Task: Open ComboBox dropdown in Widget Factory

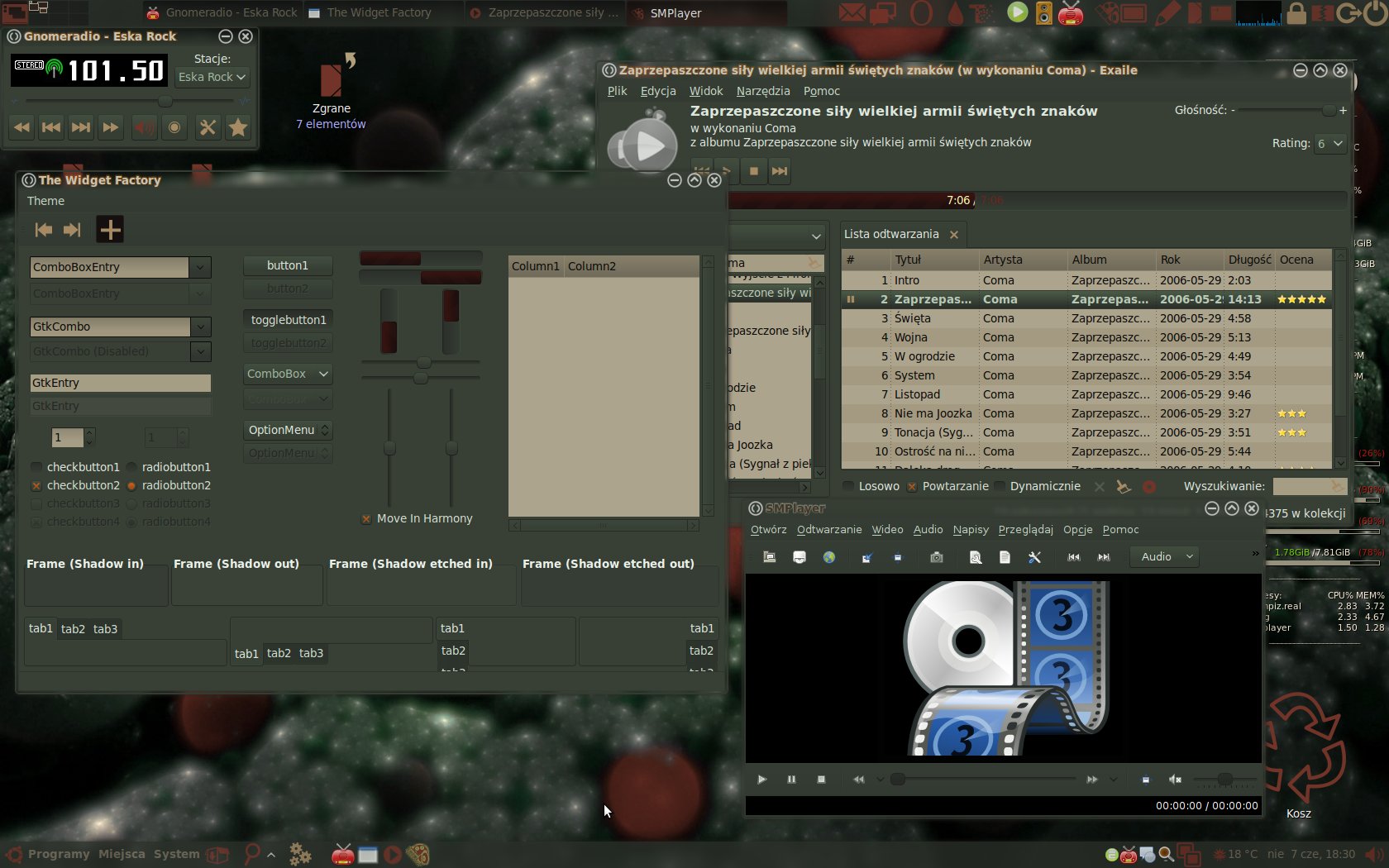Action: tap(288, 374)
